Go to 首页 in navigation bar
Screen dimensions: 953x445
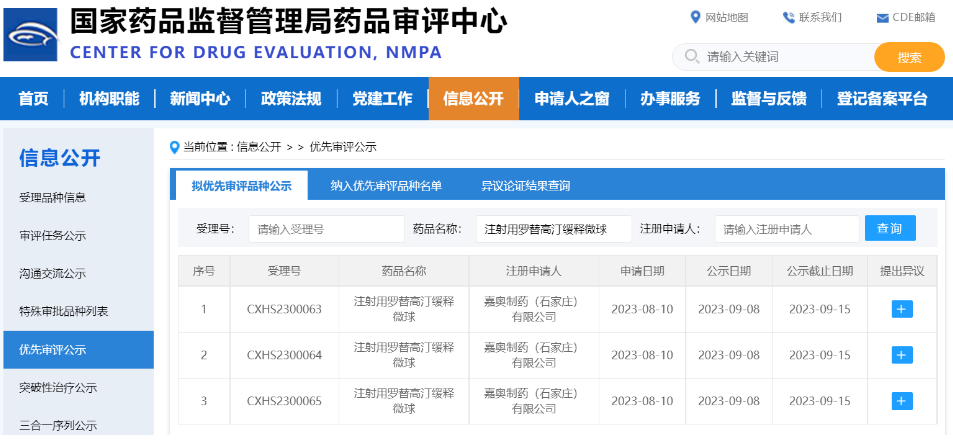[x=33, y=98]
